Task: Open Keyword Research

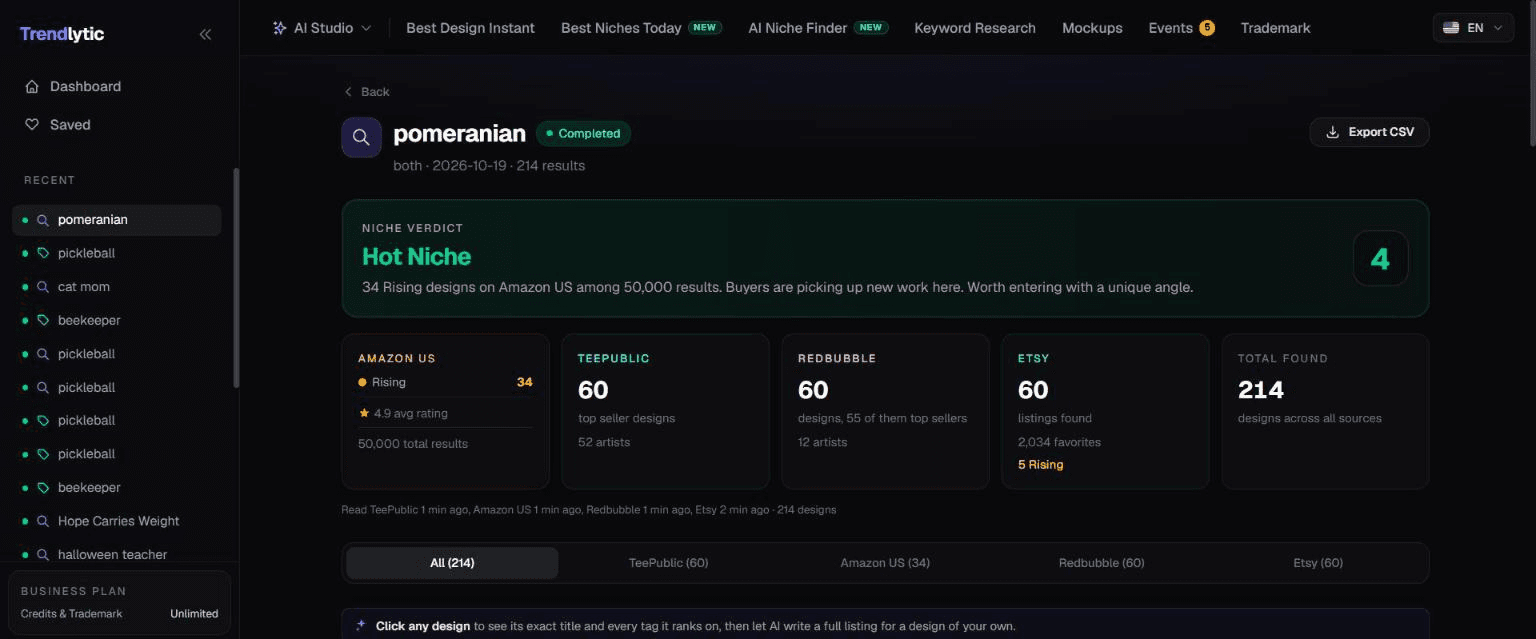Action: [x=975, y=28]
